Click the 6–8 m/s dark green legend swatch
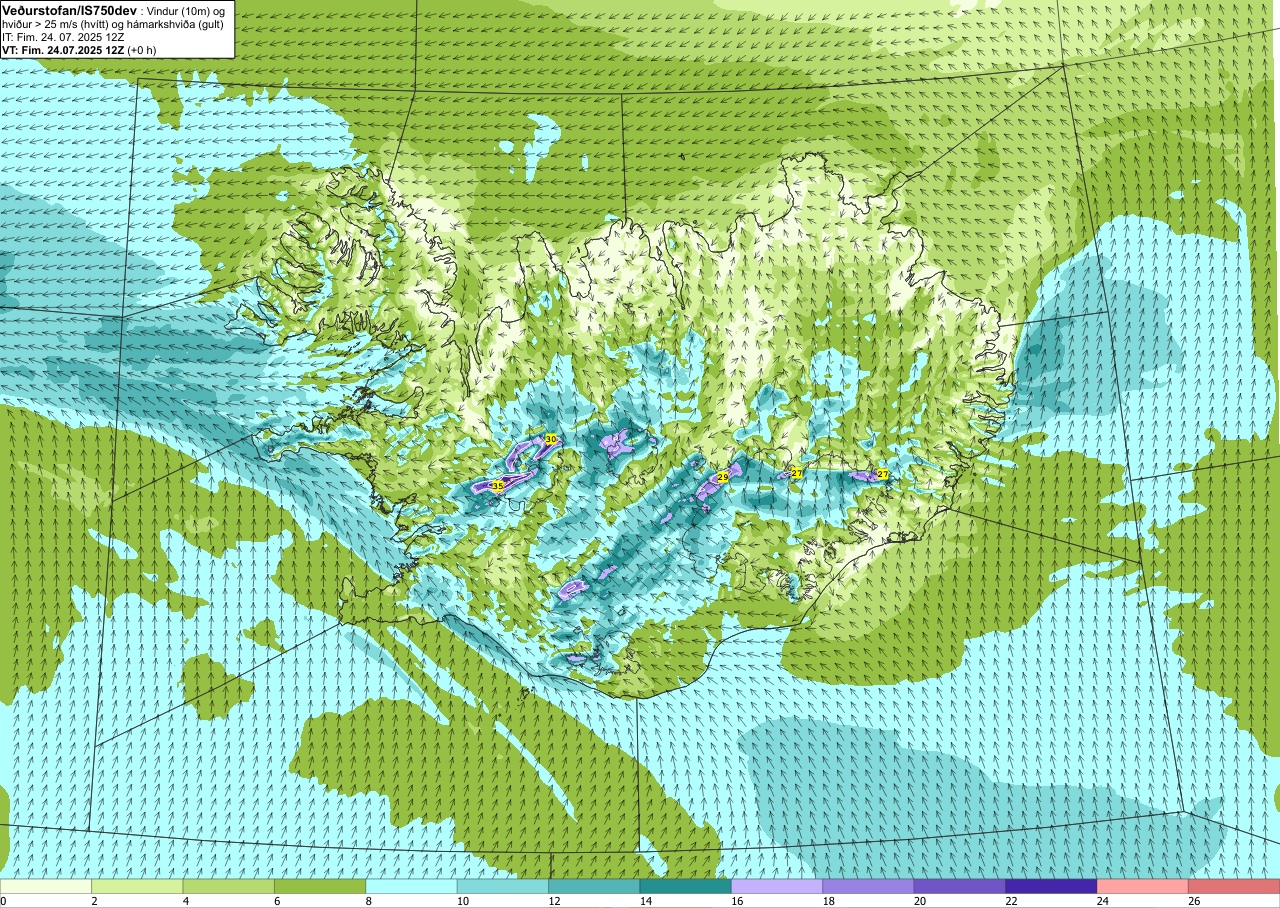The height and width of the screenshot is (908, 1280). pos(320,887)
